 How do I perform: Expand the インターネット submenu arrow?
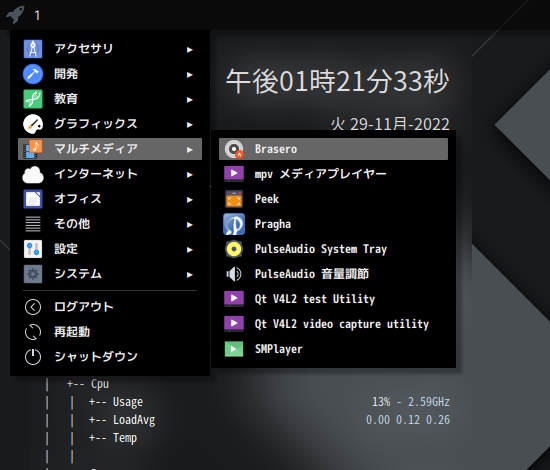click(190, 175)
